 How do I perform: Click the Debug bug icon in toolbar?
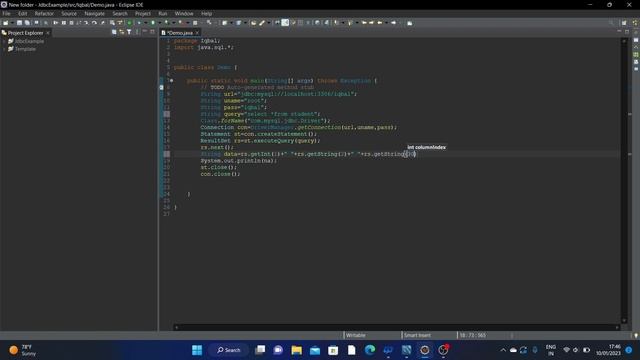[139, 23]
